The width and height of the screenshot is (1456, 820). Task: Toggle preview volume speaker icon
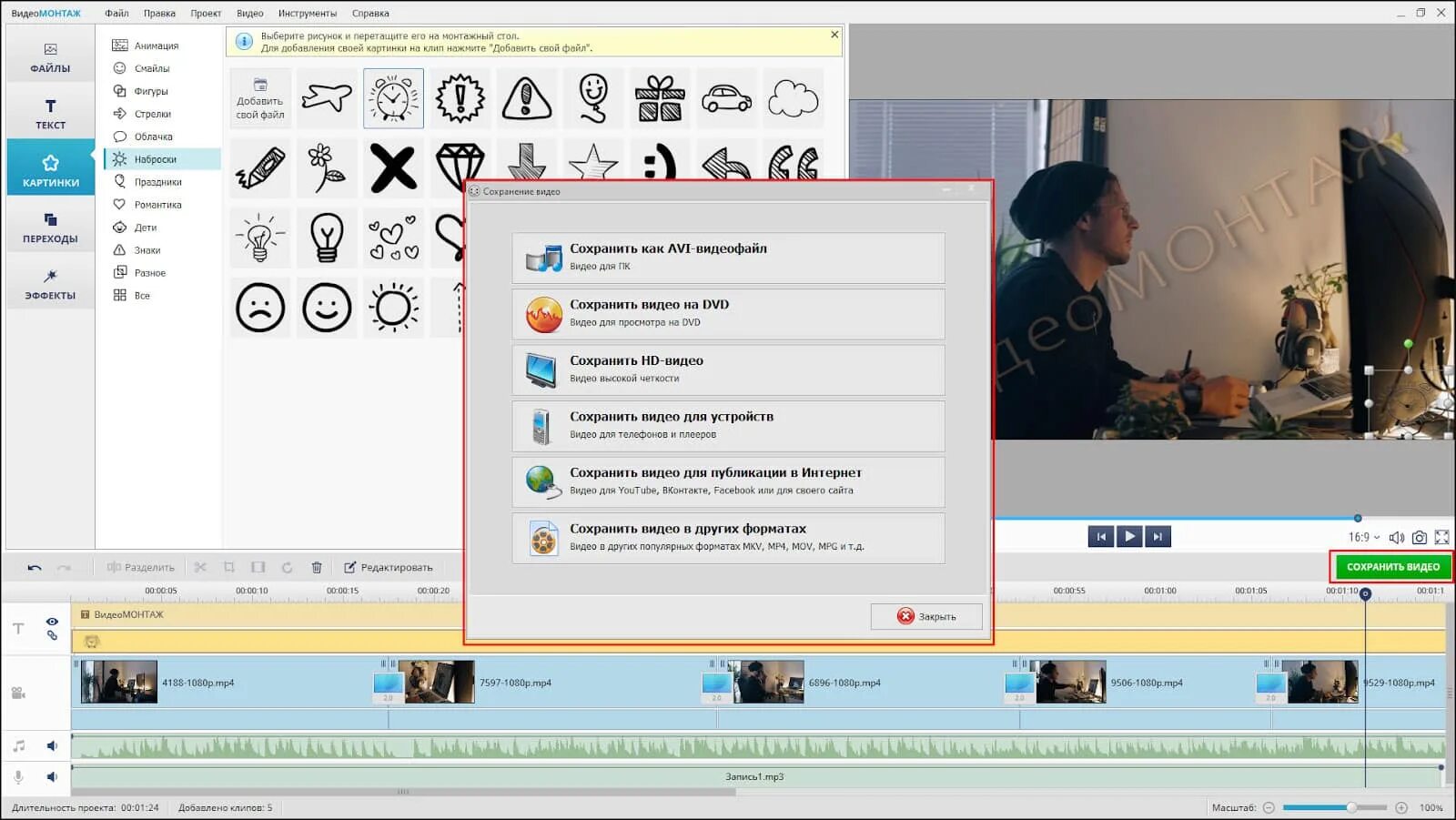coord(1397,537)
